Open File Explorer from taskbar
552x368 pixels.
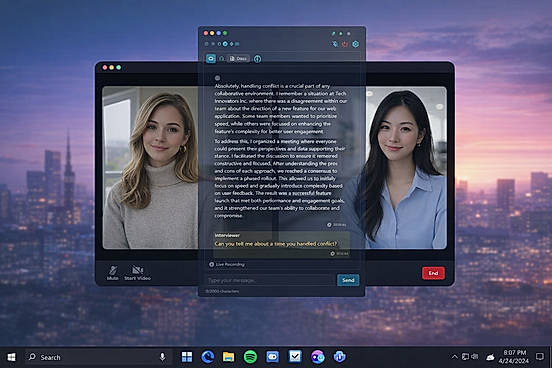point(228,357)
